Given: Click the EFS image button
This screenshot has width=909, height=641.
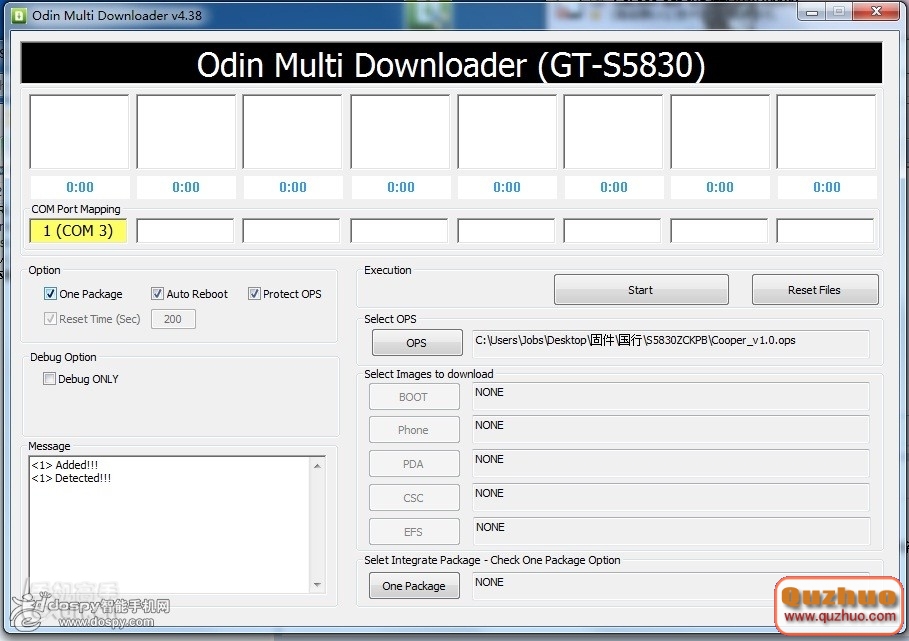Looking at the screenshot, I should [x=413, y=531].
